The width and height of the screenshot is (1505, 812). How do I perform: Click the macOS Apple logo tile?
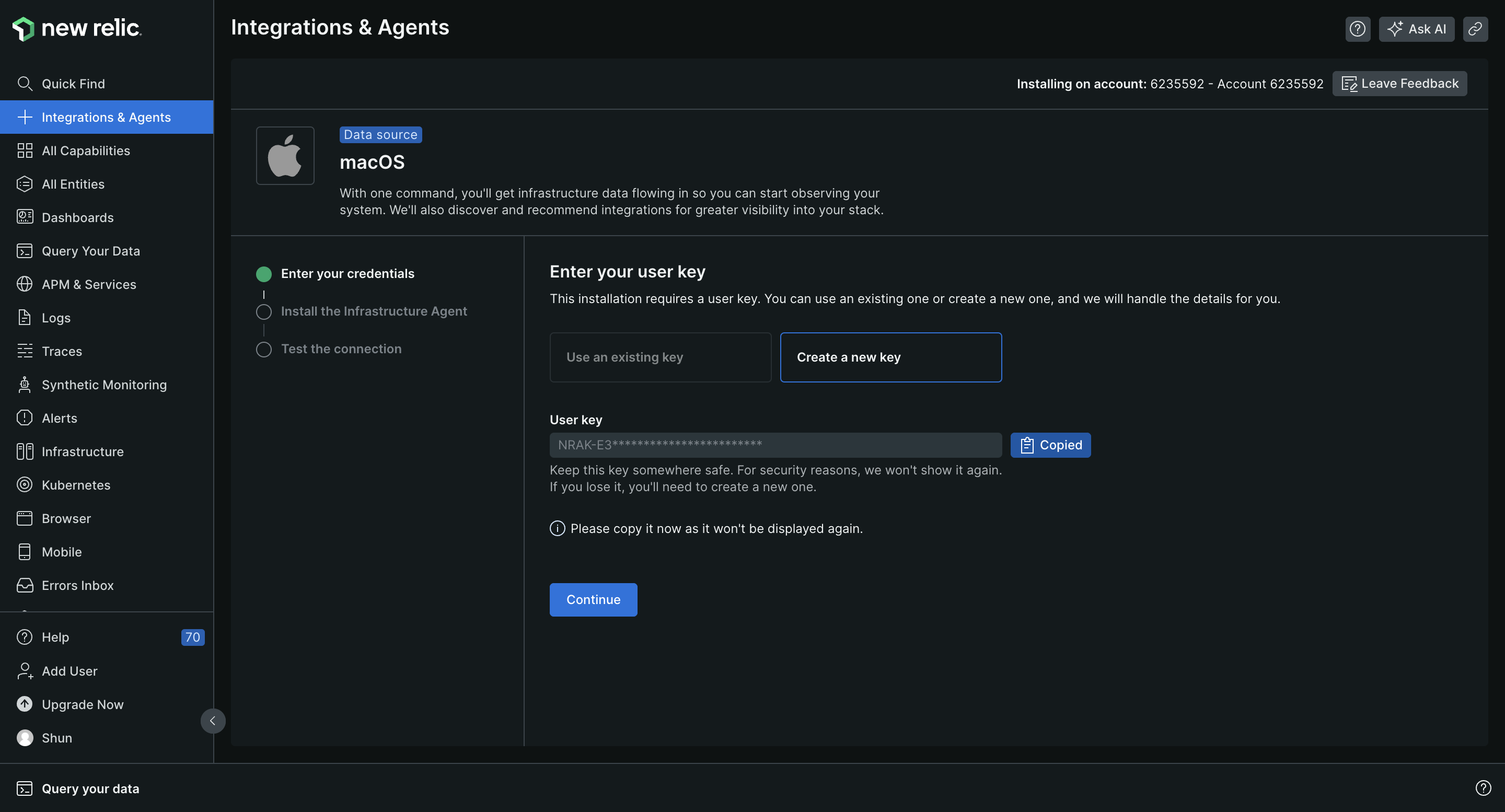coord(285,155)
